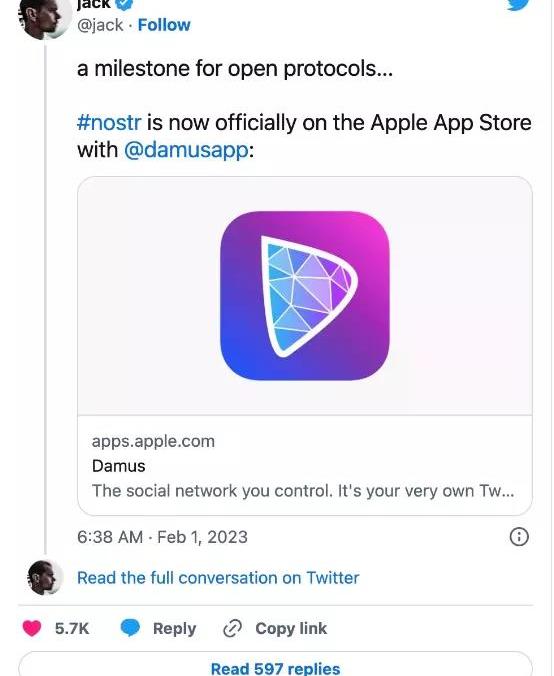Like the tweet with heart icon
The width and height of the screenshot is (554, 676).
(x=31, y=628)
